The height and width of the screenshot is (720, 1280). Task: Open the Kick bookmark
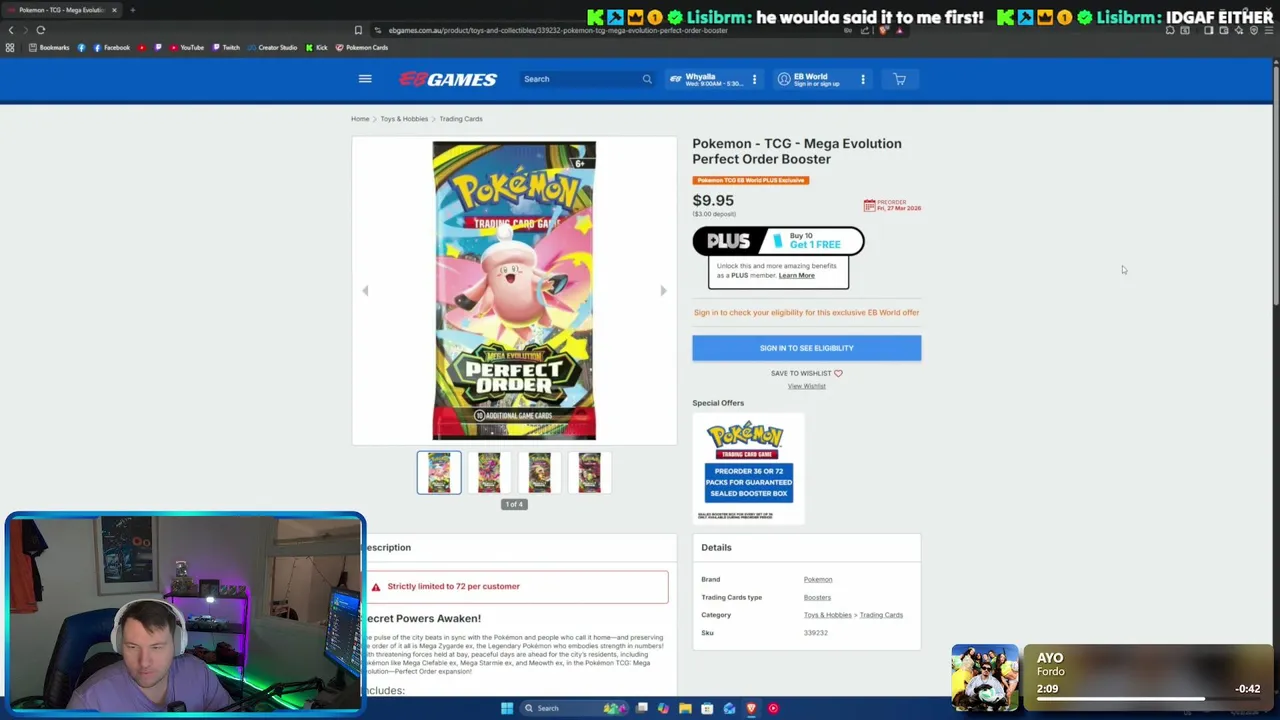coord(317,47)
